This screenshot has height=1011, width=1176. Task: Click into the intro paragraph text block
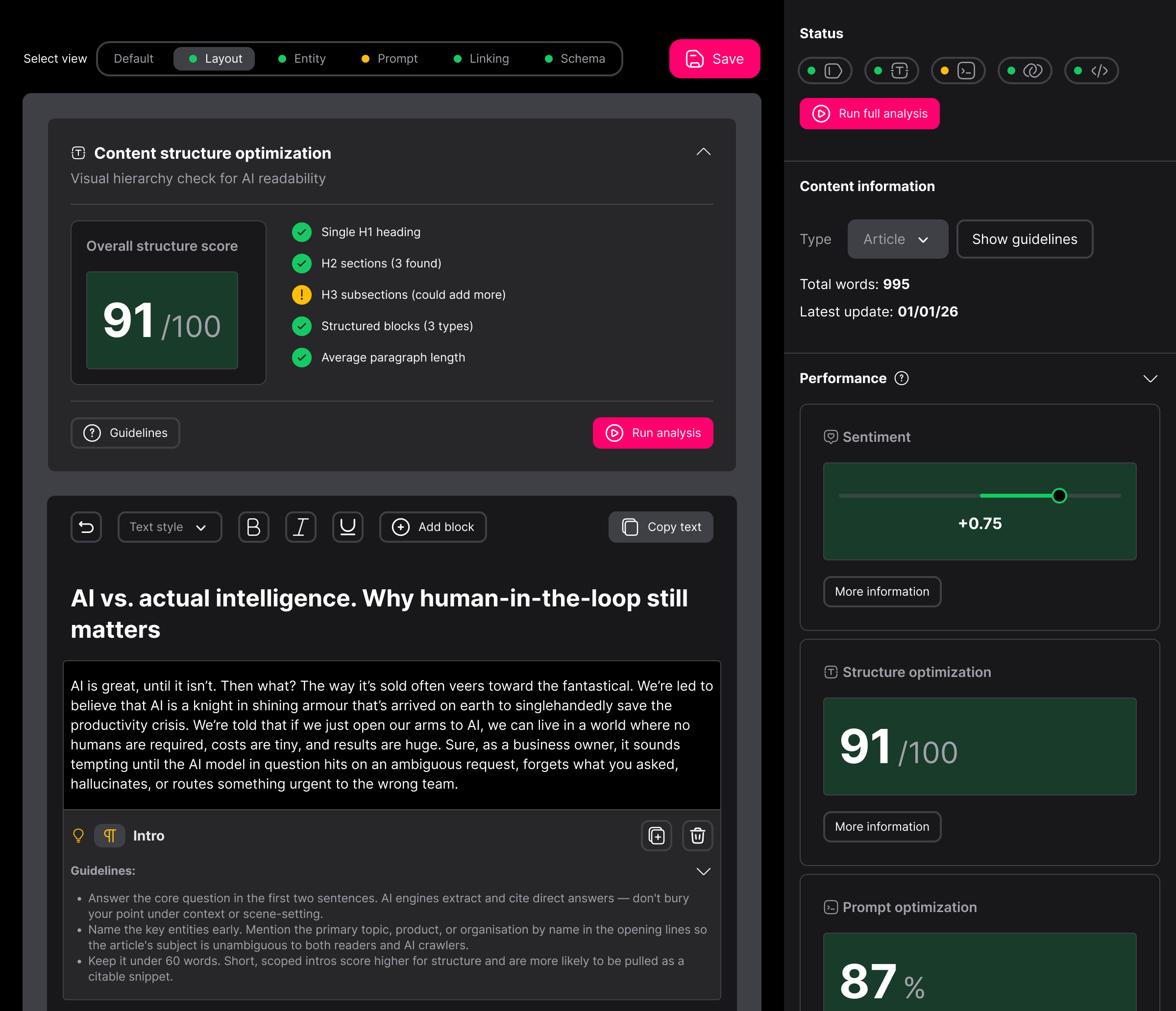coord(392,735)
